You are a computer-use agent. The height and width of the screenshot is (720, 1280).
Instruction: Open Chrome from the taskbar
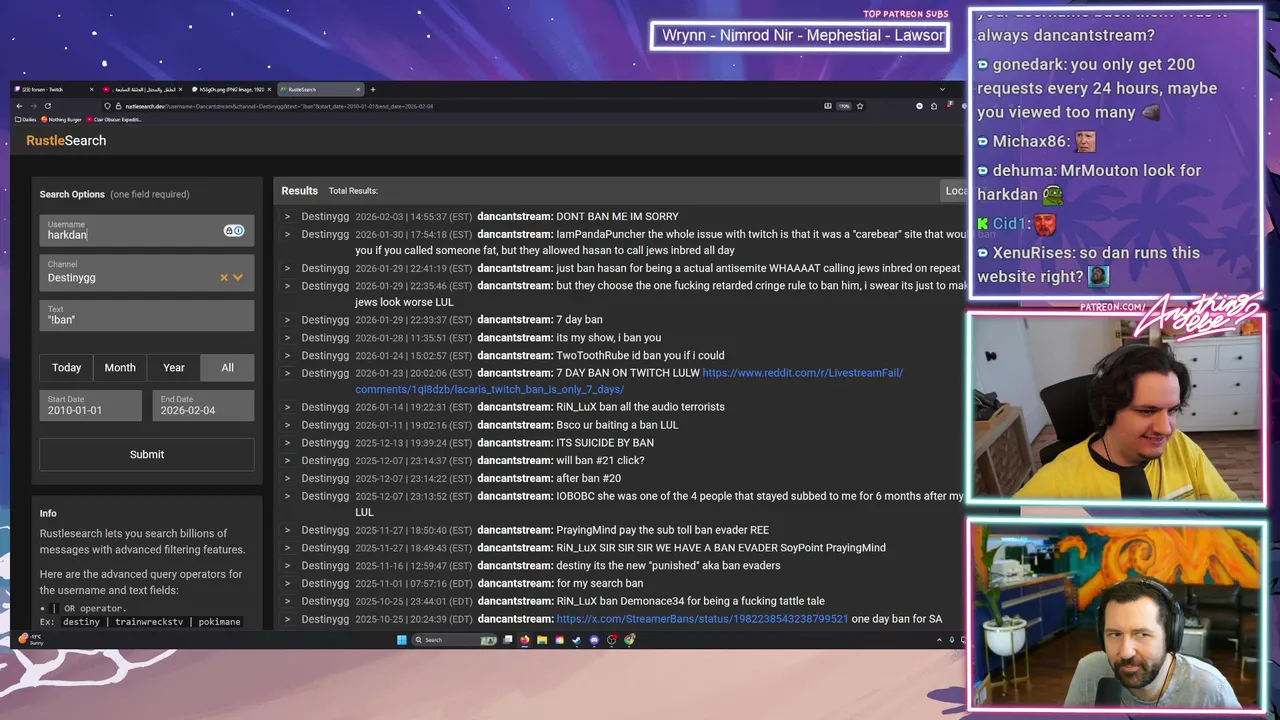[629, 640]
